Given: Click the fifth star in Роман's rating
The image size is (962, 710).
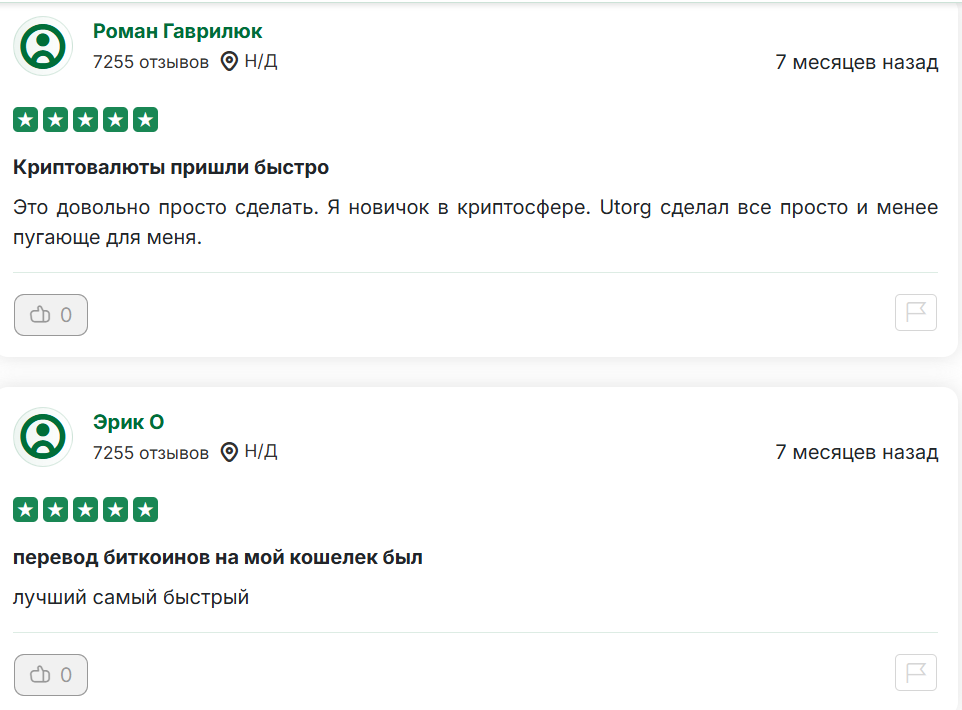Looking at the screenshot, I should [146, 119].
